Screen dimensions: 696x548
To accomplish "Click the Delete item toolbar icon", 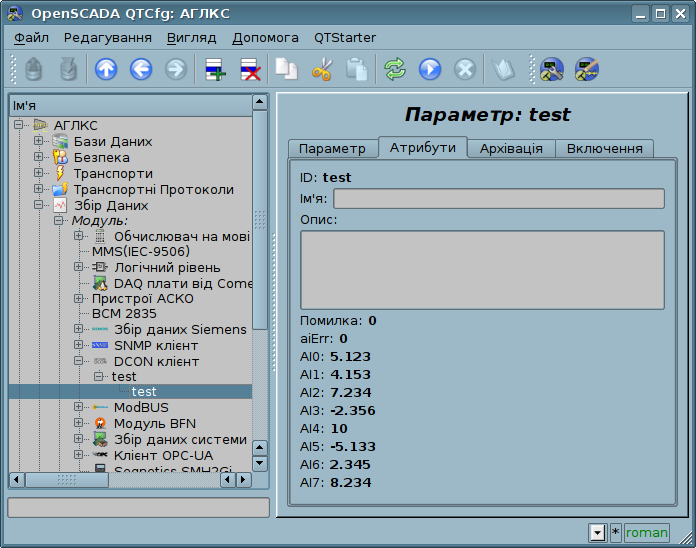I will click(250, 69).
